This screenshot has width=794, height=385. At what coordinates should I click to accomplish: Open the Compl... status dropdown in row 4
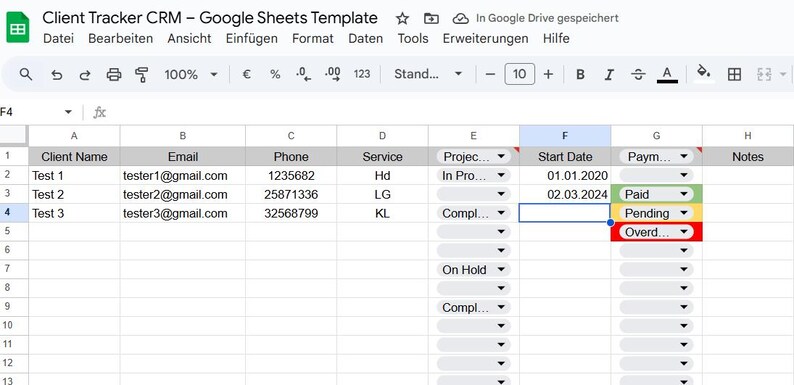[x=473, y=213]
